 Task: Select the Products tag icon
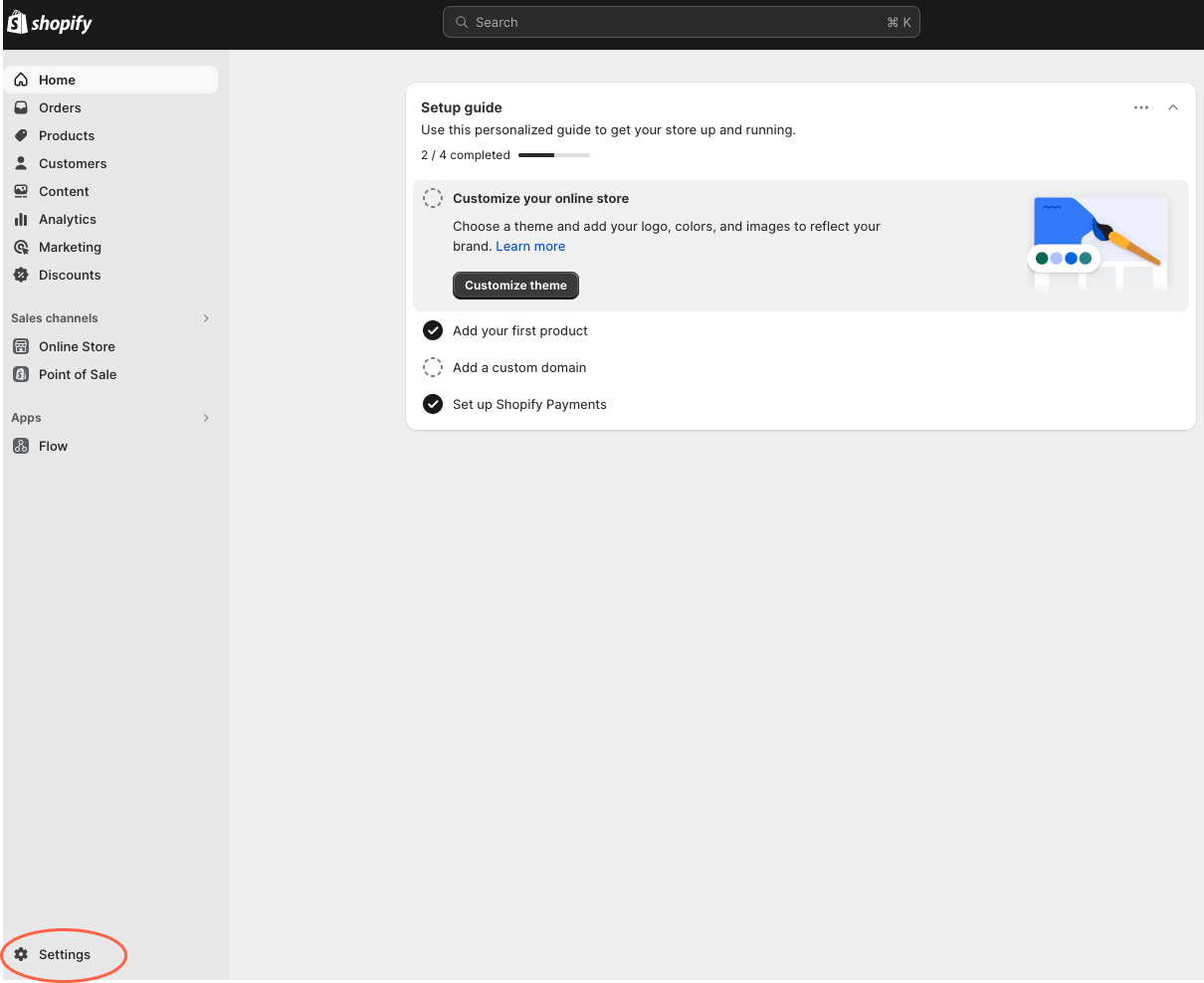pyautogui.click(x=21, y=135)
